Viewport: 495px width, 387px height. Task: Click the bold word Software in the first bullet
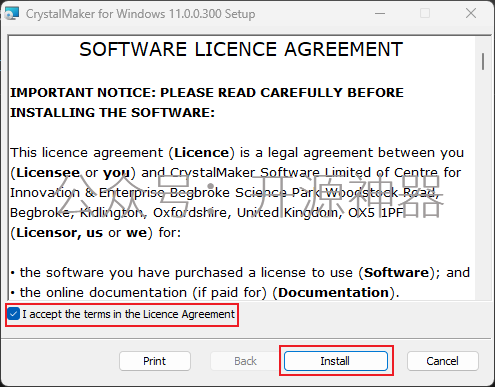tap(396, 273)
